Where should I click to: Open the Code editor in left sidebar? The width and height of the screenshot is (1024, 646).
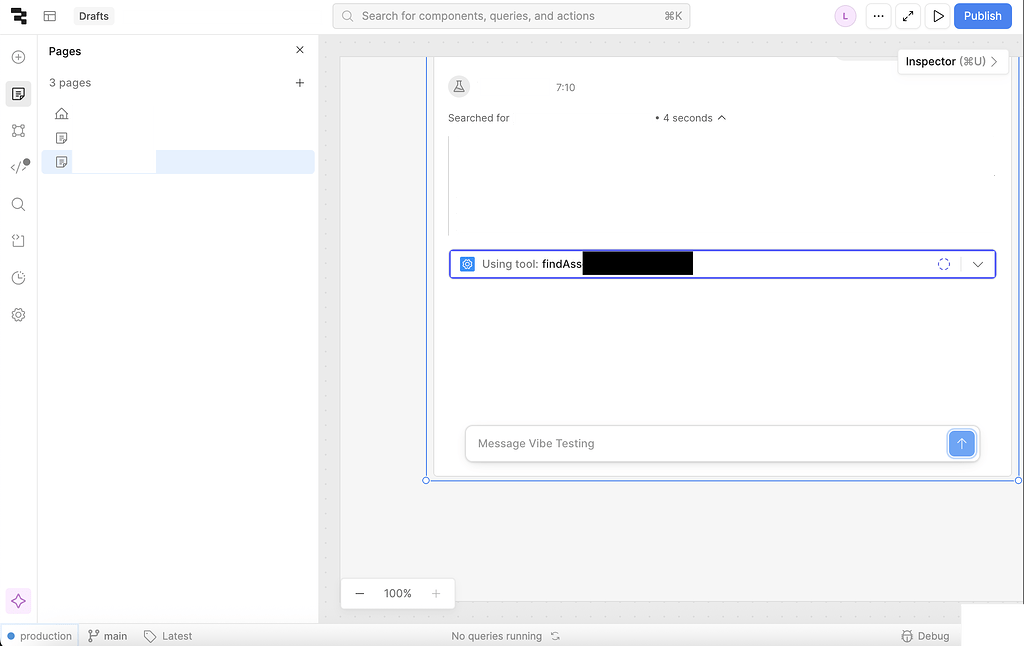click(18, 166)
